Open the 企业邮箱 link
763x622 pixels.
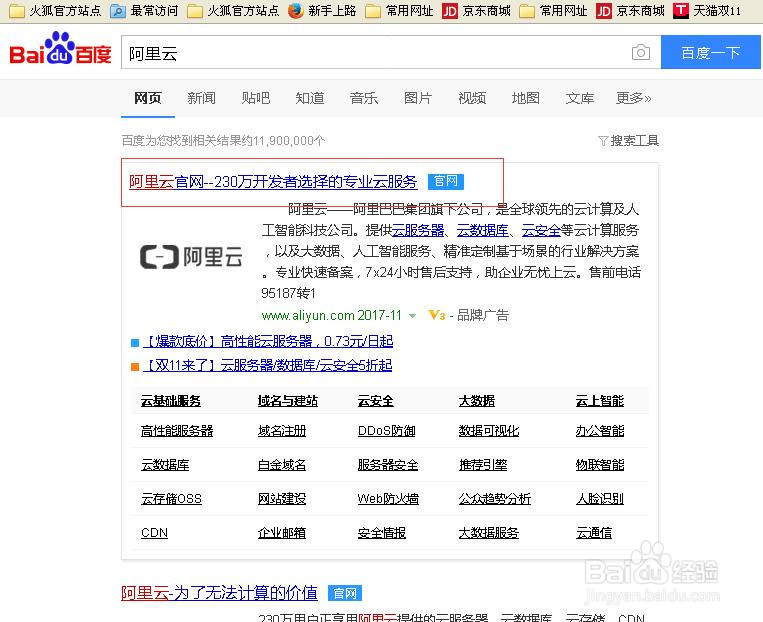point(282,533)
